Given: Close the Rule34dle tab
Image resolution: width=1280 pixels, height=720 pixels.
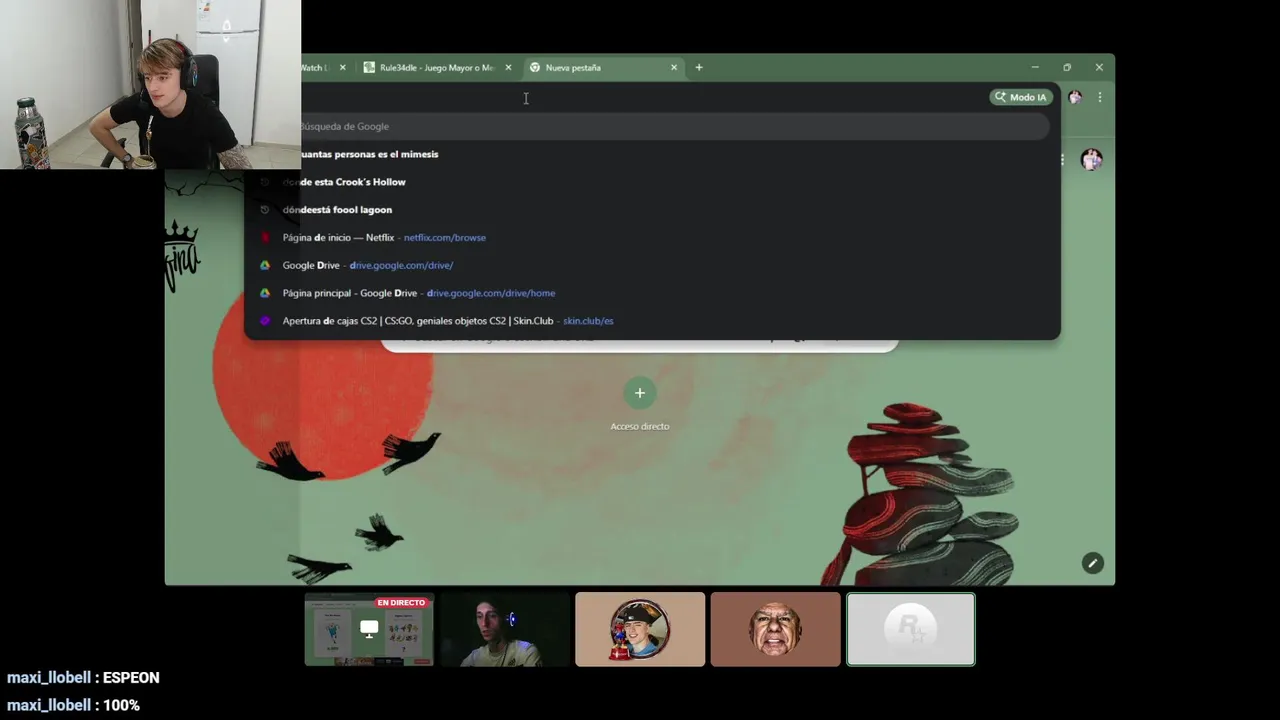Looking at the screenshot, I should click(508, 67).
